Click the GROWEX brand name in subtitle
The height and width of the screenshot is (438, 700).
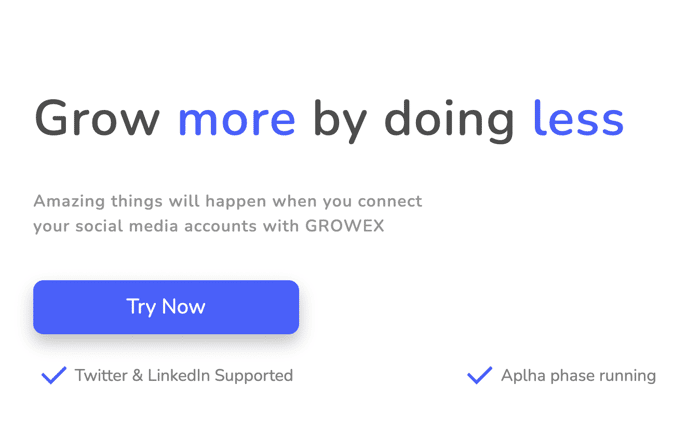click(345, 226)
